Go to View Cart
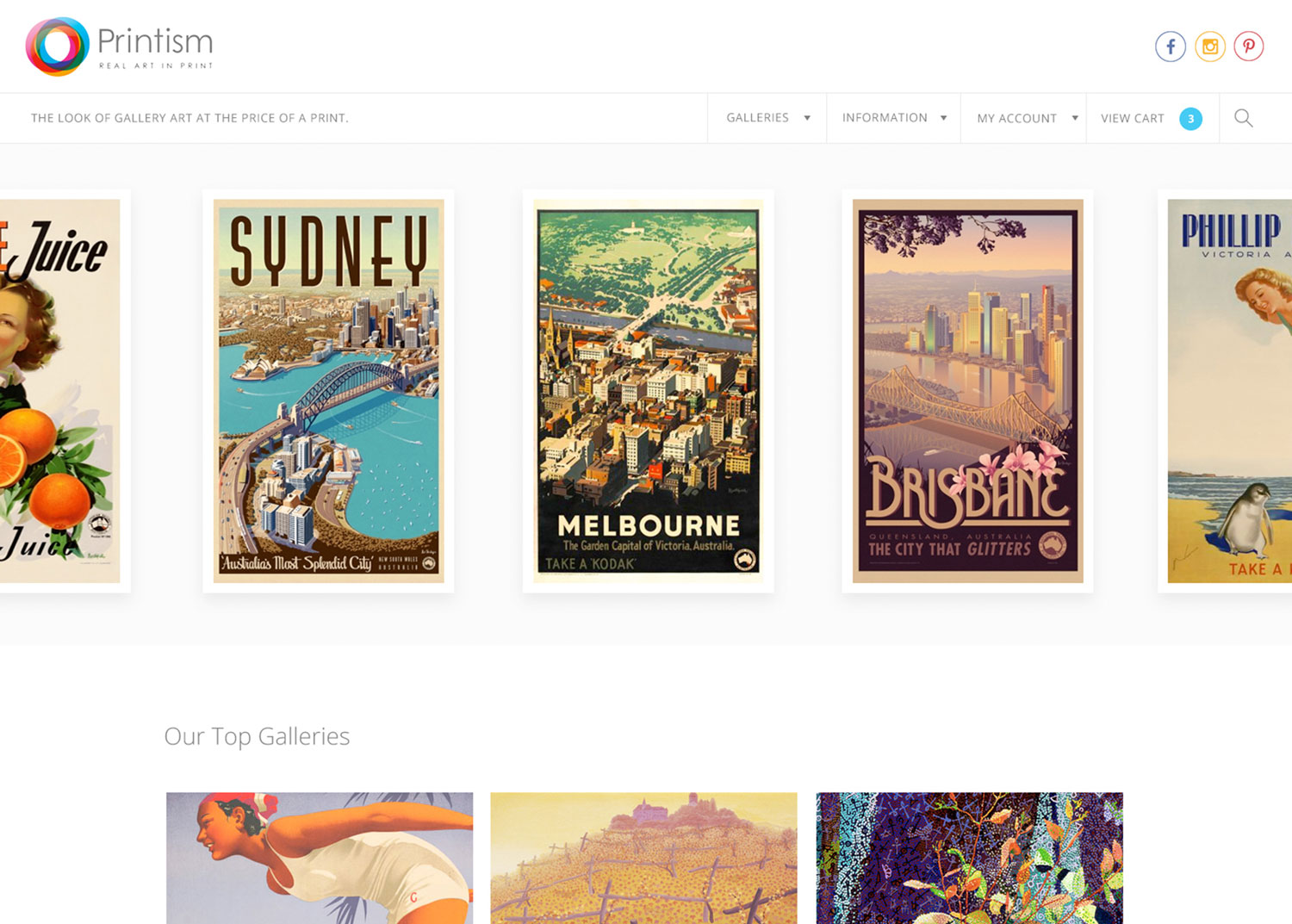Screen dimensions: 1292x924 1132,119
